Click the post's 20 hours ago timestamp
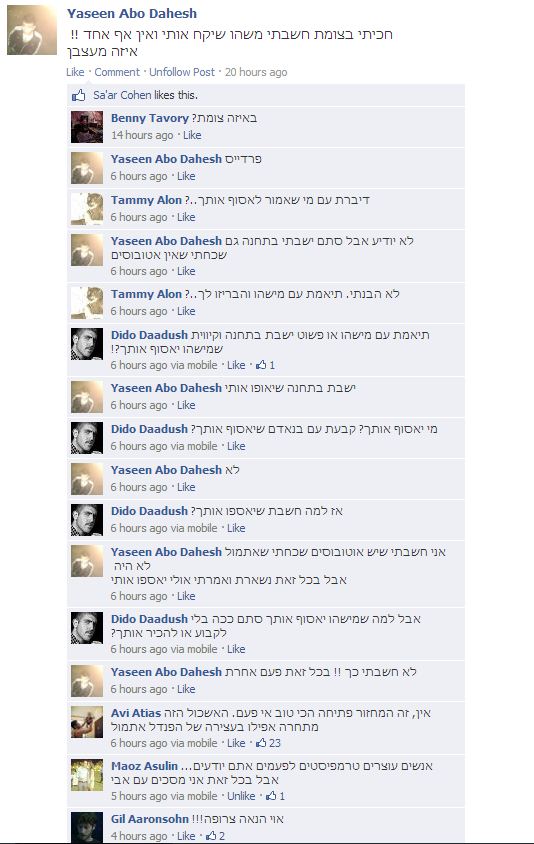Image resolution: width=534 pixels, height=844 pixels. click(x=256, y=72)
